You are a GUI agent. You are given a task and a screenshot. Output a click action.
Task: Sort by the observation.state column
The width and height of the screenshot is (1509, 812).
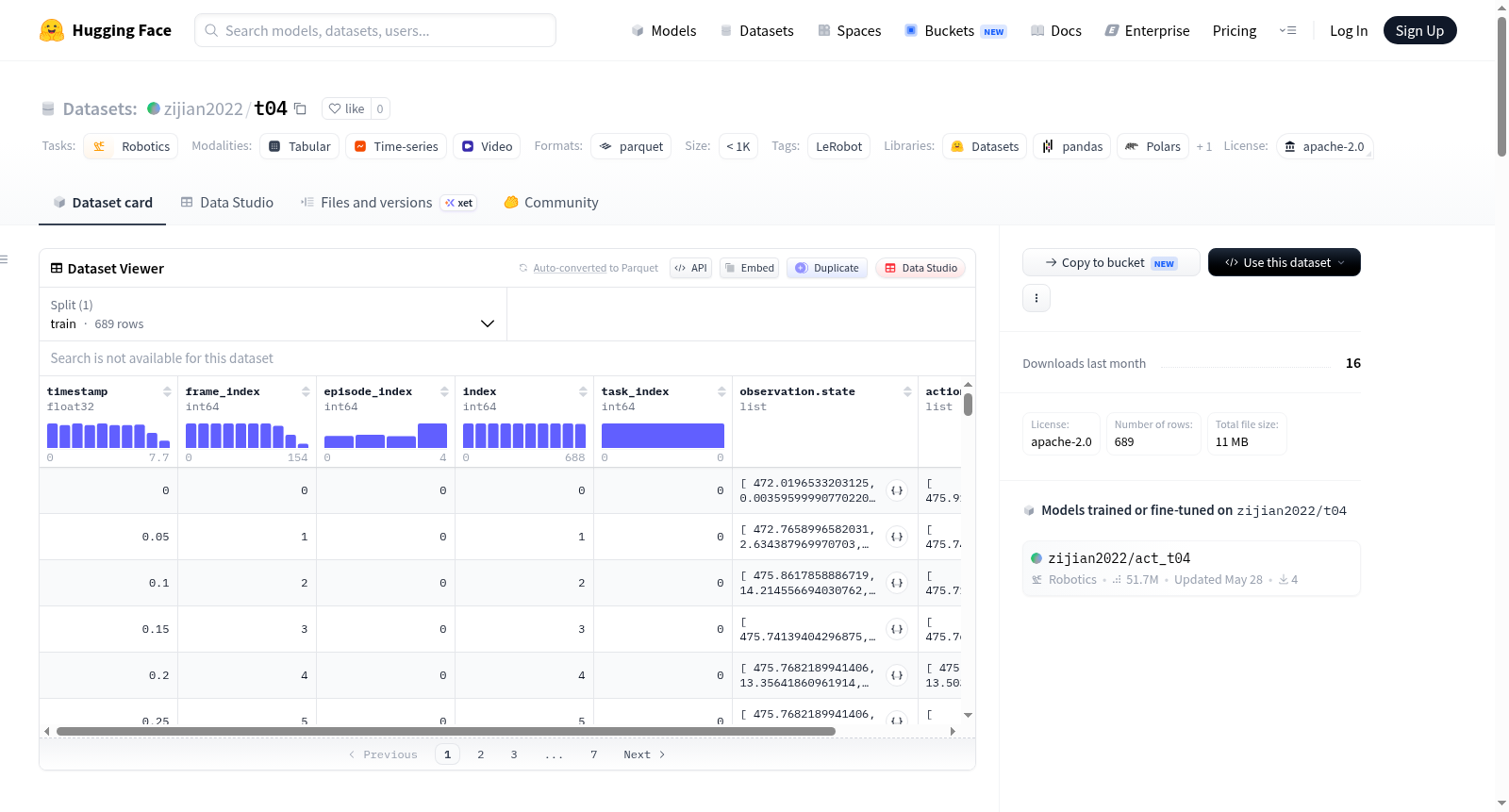[907, 391]
